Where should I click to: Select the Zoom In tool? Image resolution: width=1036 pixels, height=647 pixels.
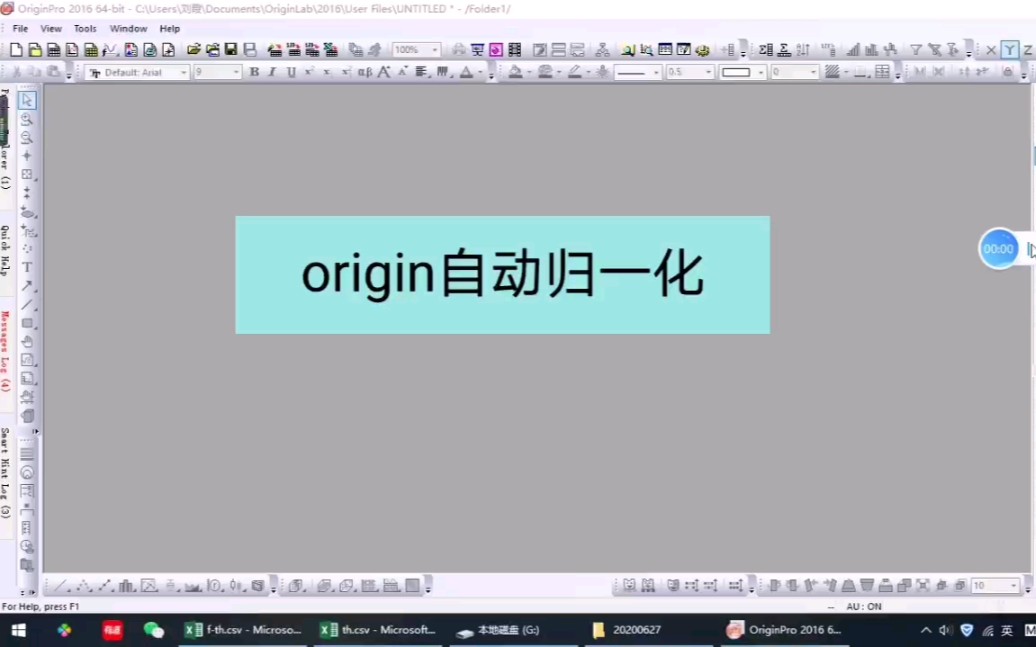click(27, 119)
